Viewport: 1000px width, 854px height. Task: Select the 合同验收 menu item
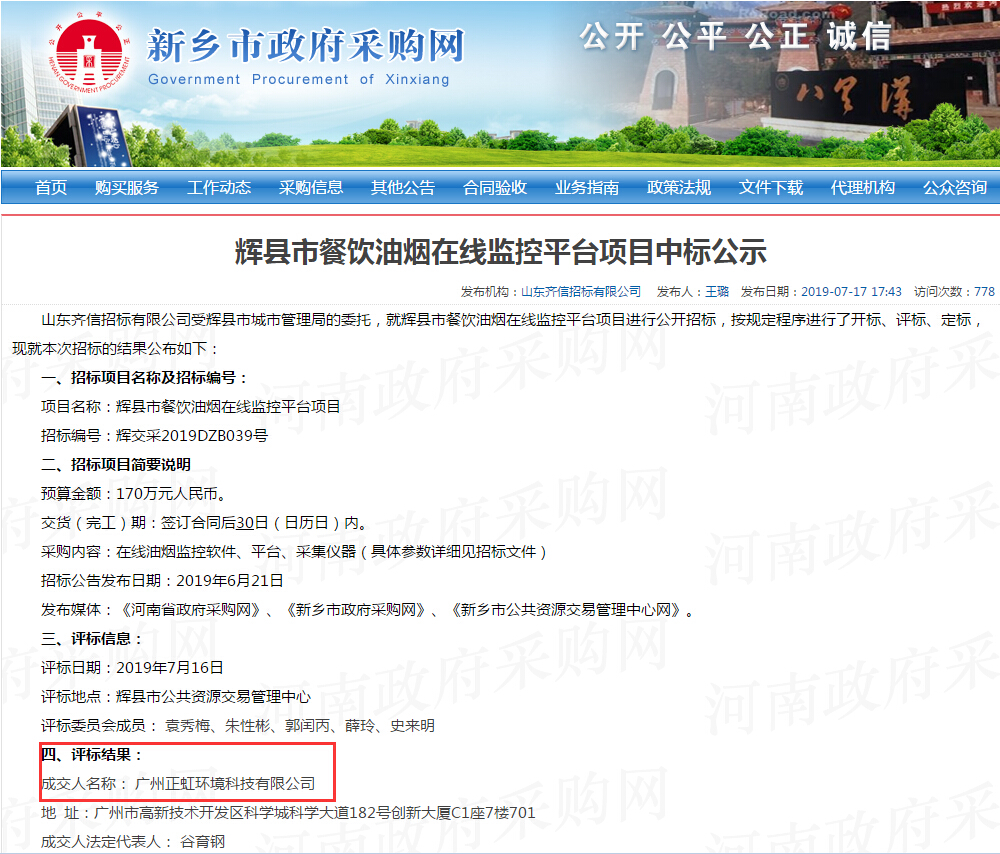(495, 188)
